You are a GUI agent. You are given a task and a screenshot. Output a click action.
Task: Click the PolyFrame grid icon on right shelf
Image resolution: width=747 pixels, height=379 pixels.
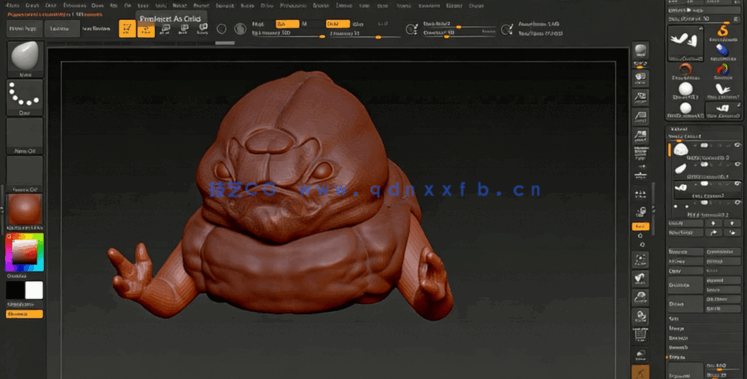click(x=641, y=336)
